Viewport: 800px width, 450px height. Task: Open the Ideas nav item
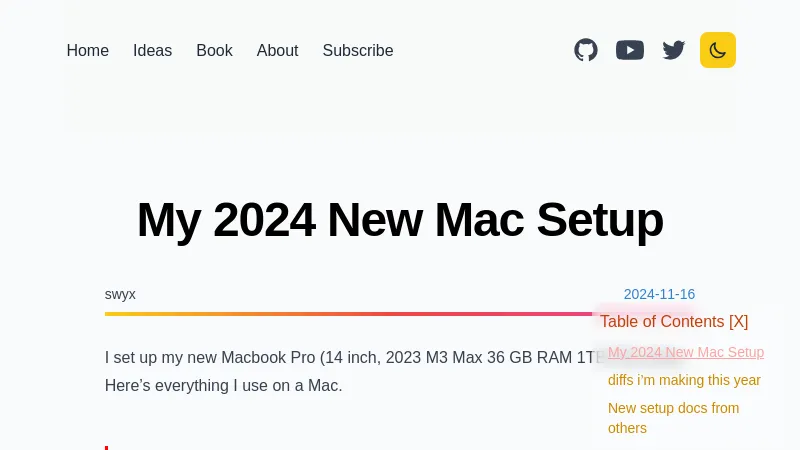tap(153, 50)
